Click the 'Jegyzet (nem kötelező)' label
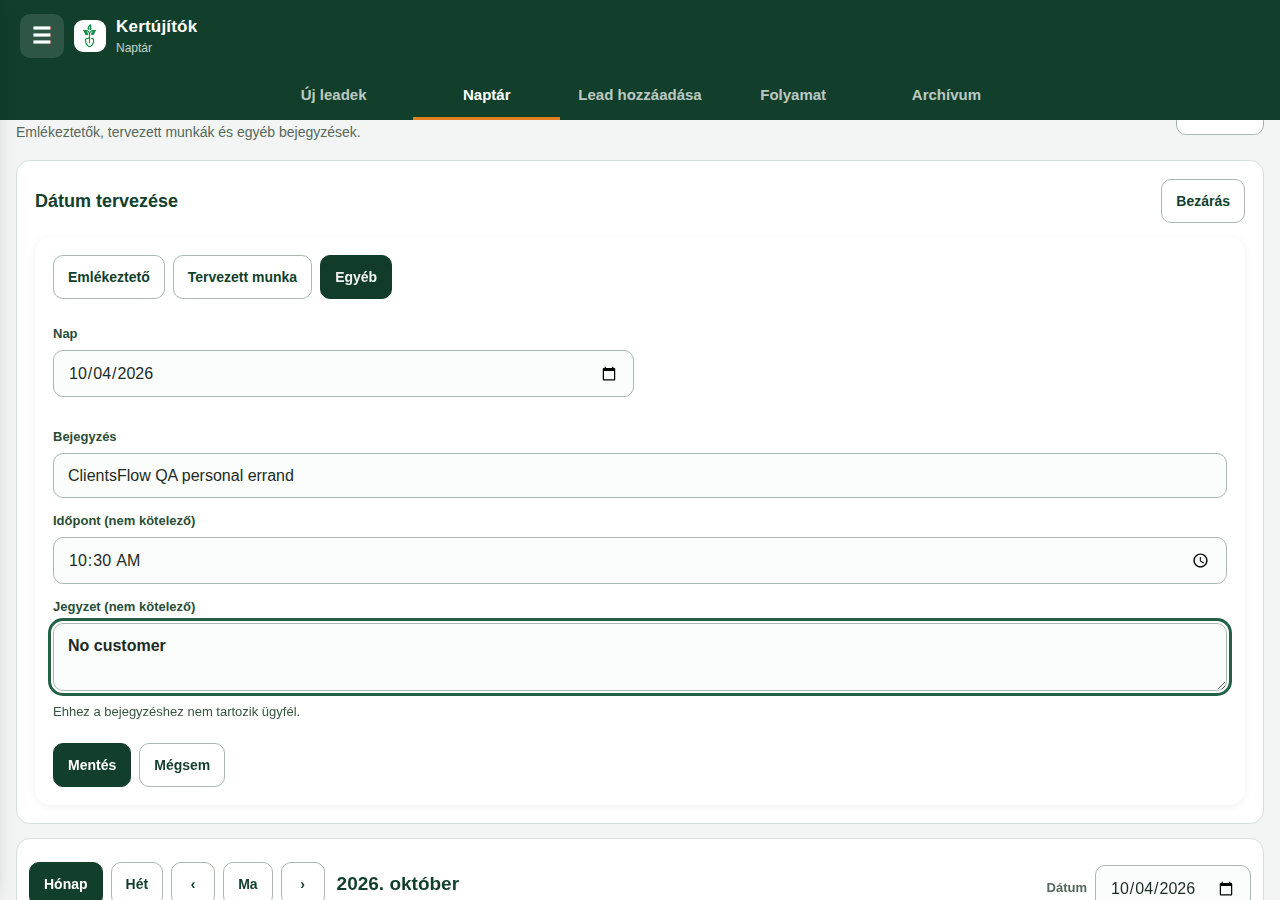1280x900 pixels. [x=124, y=607]
